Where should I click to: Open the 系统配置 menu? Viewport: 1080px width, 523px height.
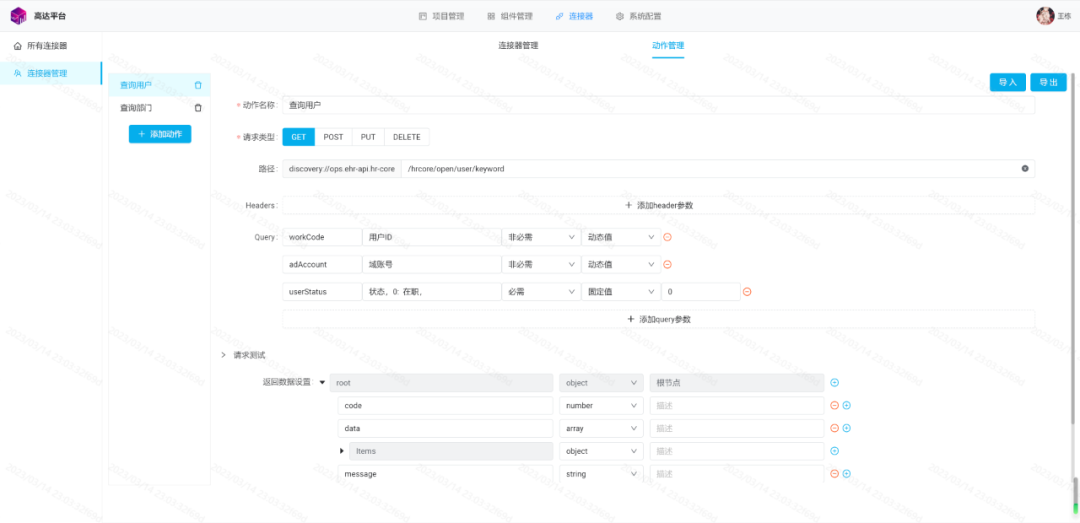(638, 16)
